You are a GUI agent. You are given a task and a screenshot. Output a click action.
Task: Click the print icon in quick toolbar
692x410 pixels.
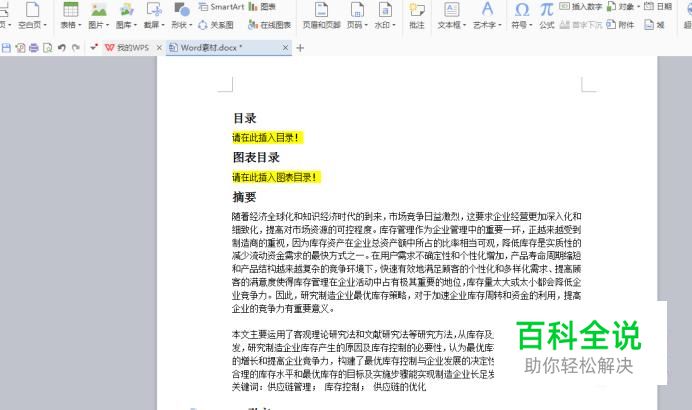tap(34, 48)
